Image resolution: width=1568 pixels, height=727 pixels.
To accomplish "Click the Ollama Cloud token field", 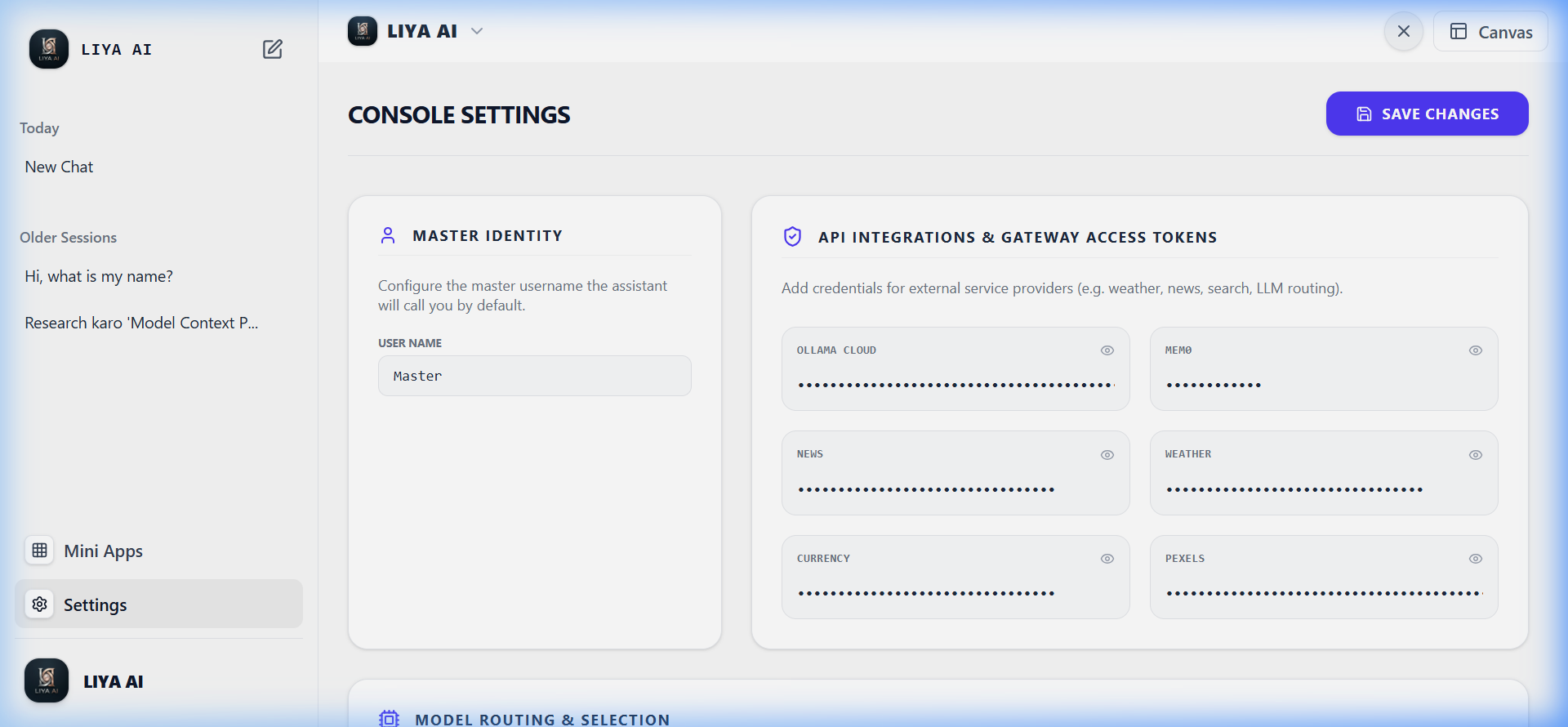I will point(955,385).
